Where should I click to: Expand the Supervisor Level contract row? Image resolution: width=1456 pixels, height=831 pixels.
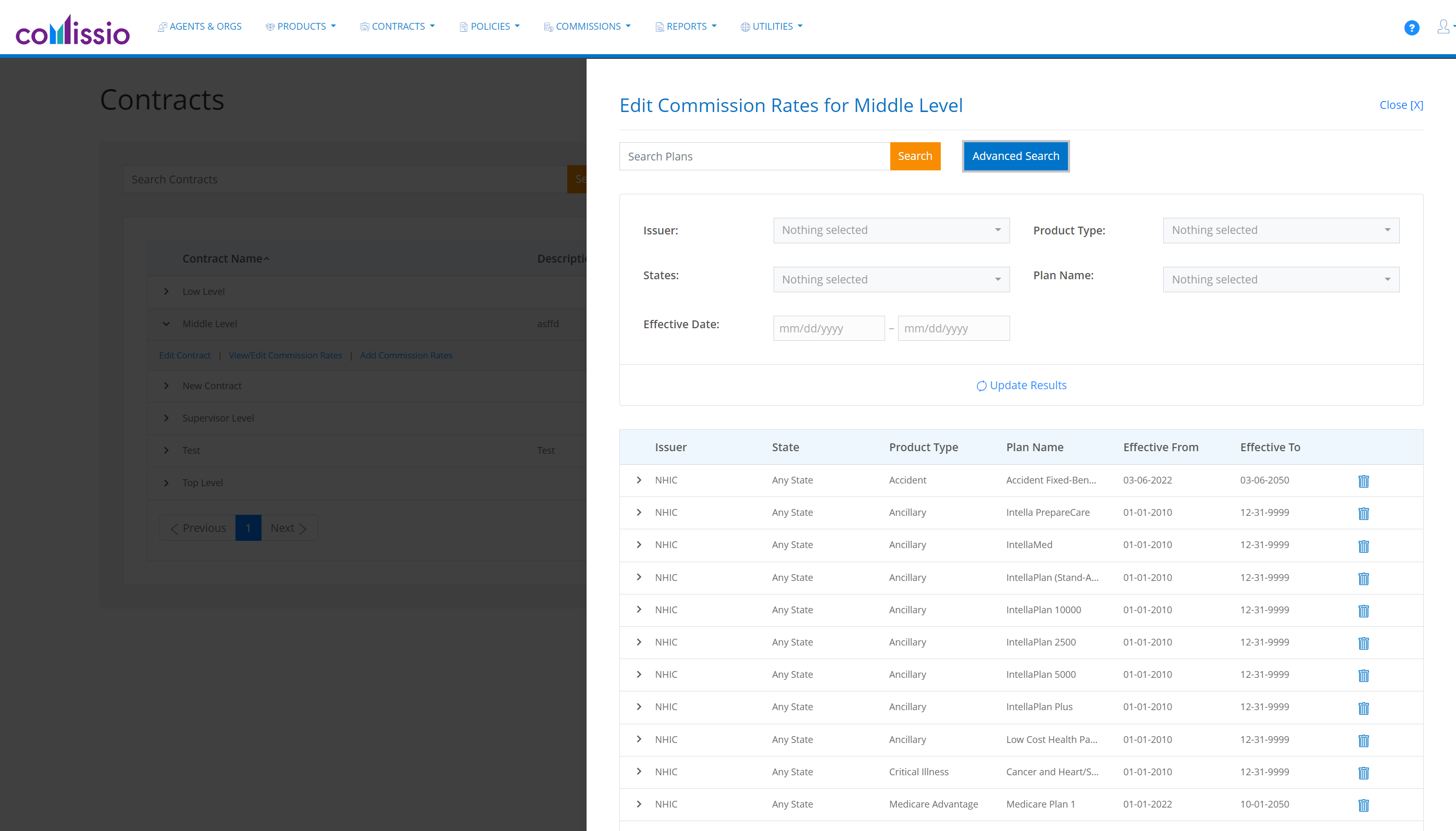[x=166, y=418]
